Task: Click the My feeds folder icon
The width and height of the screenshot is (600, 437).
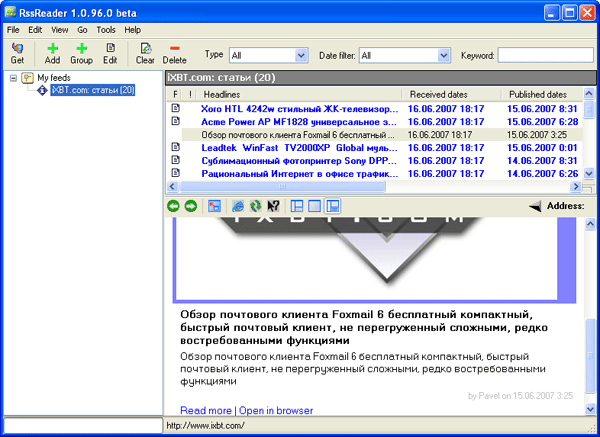Action: (28, 78)
